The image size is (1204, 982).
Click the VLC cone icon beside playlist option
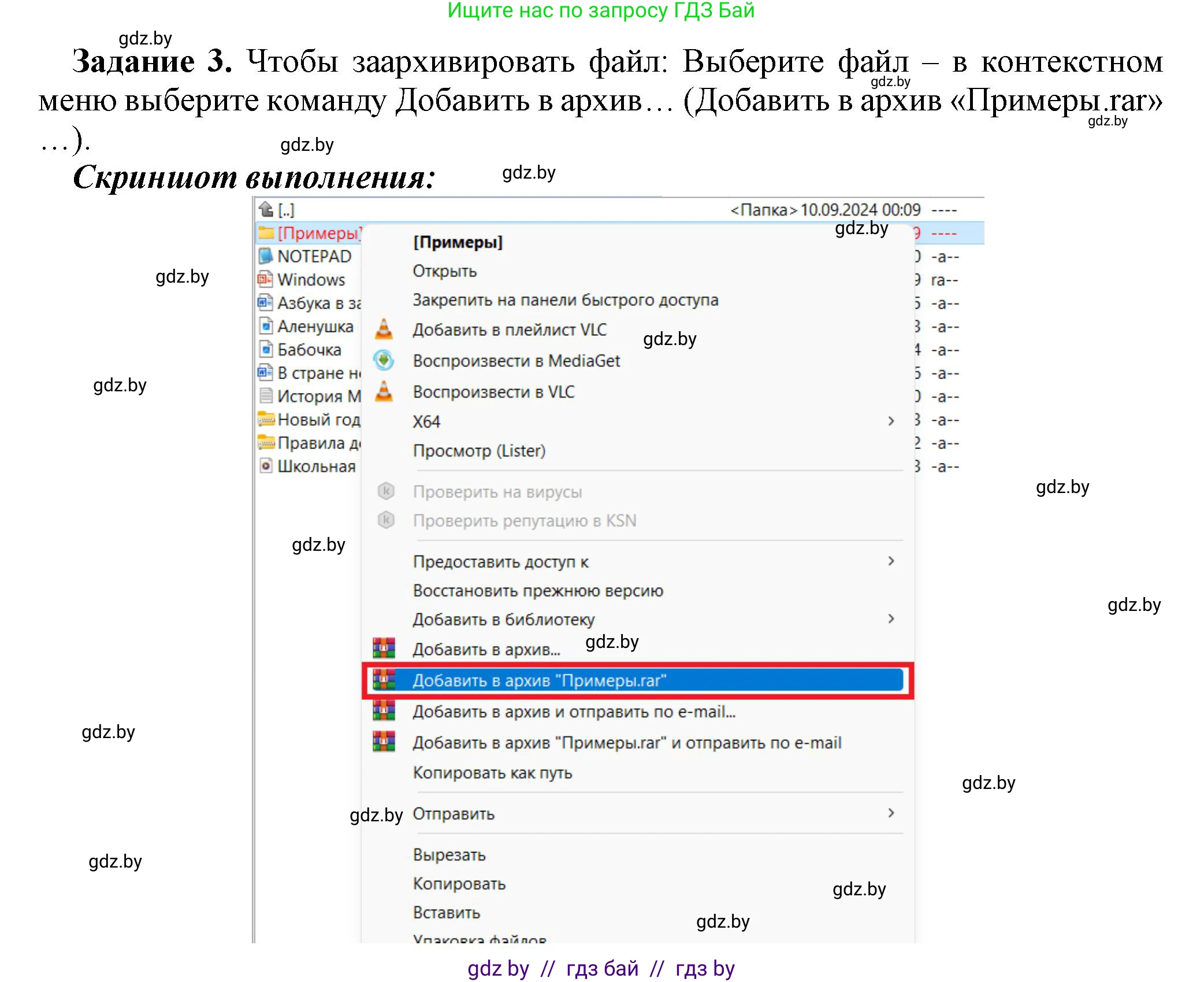[384, 329]
